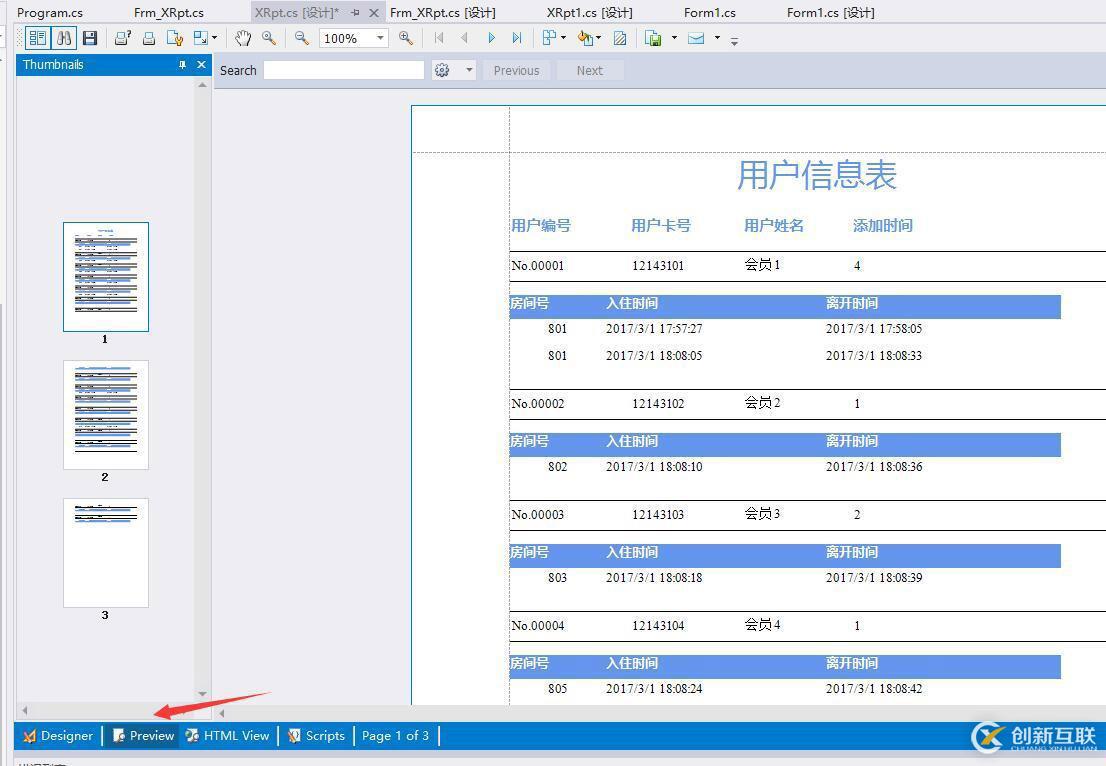Toggle the Thumbnails panel toolbar button
Image resolution: width=1106 pixels, height=766 pixels.
click(x=37, y=38)
